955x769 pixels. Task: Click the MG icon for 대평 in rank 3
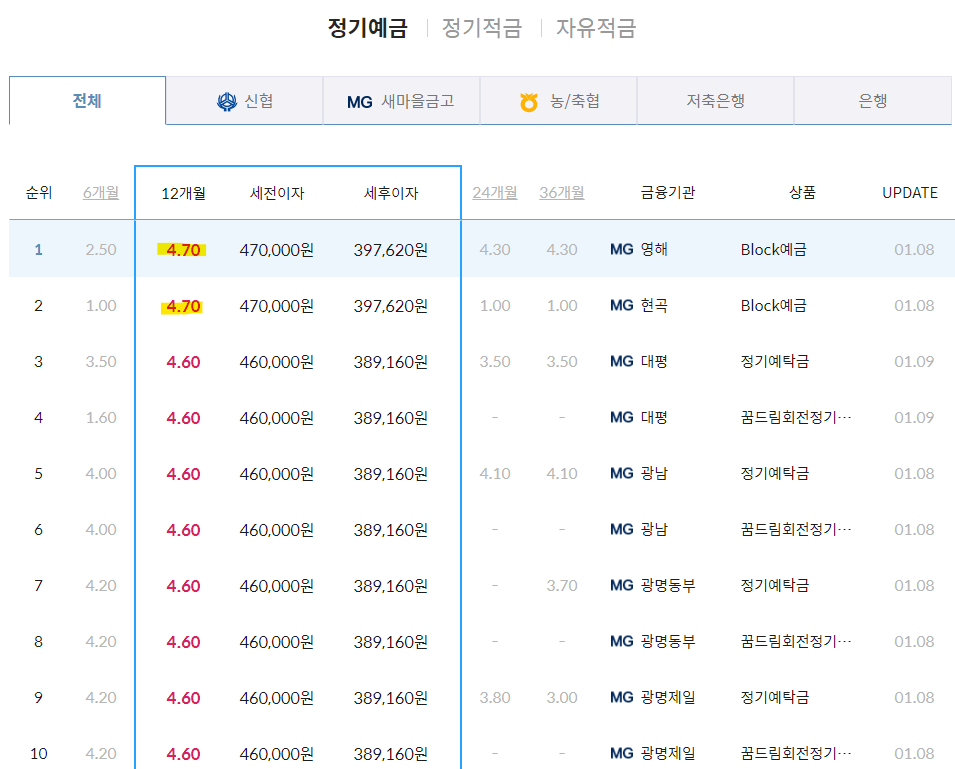[622, 361]
